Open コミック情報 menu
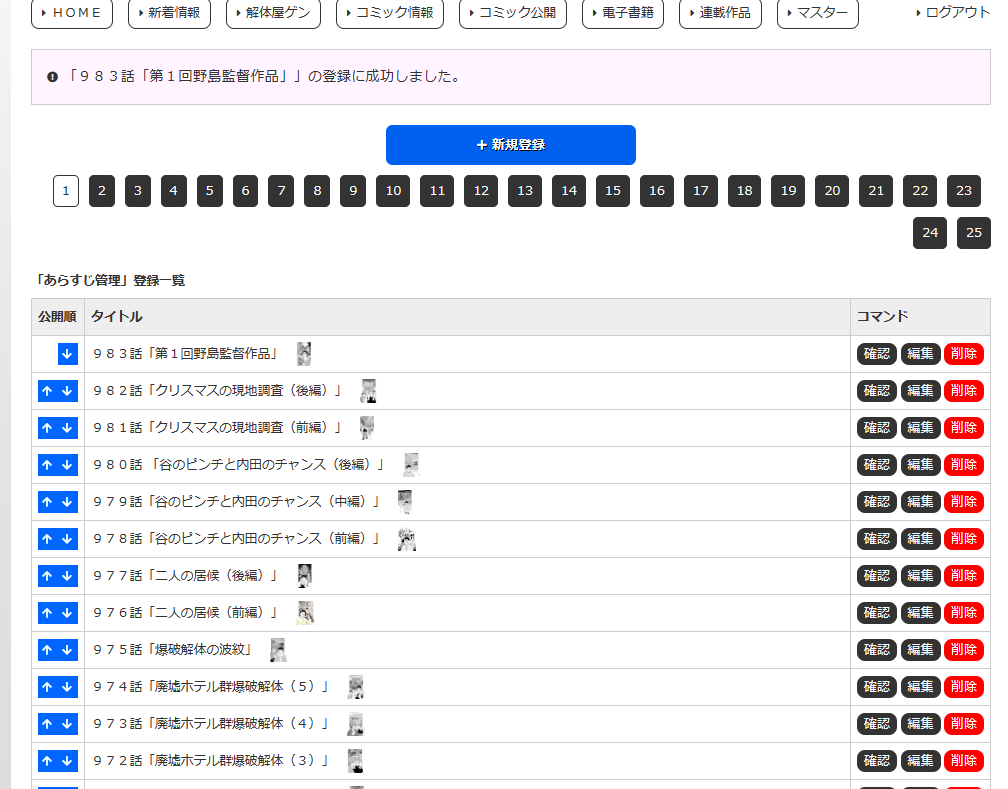Viewport: 1008px width, 789px height. click(390, 13)
